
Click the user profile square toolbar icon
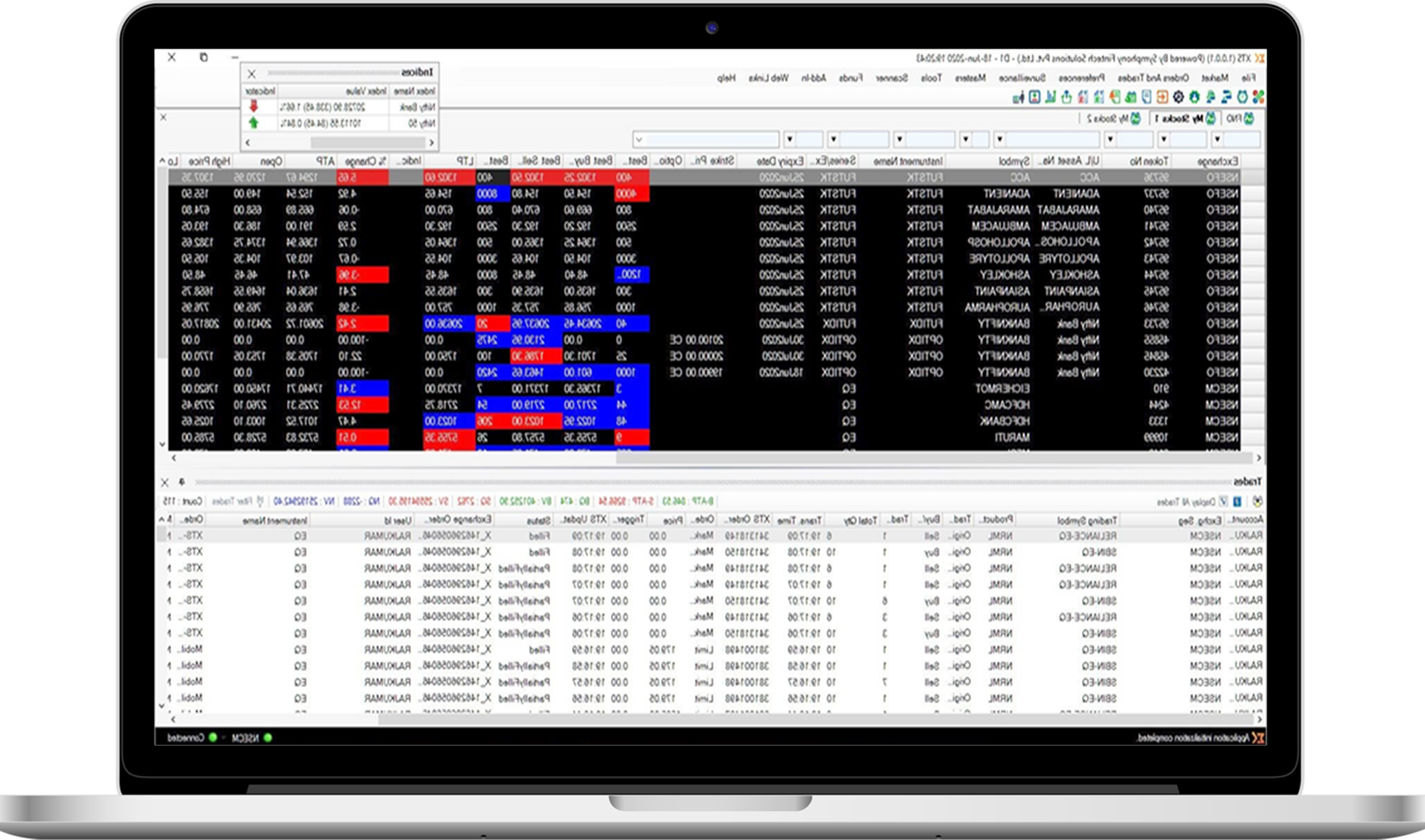pyautogui.click(x=1035, y=97)
